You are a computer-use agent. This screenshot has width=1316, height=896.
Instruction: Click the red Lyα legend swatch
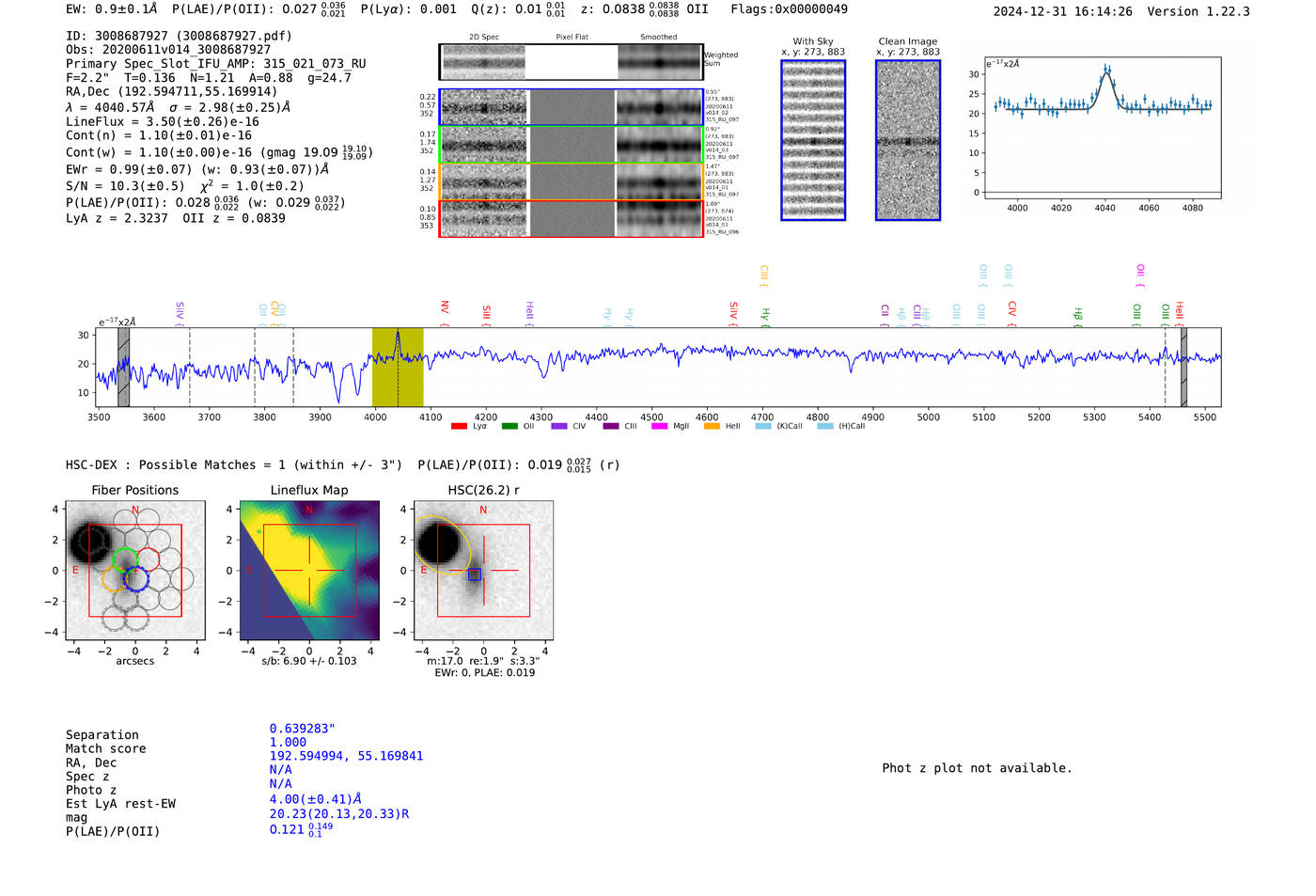459,427
